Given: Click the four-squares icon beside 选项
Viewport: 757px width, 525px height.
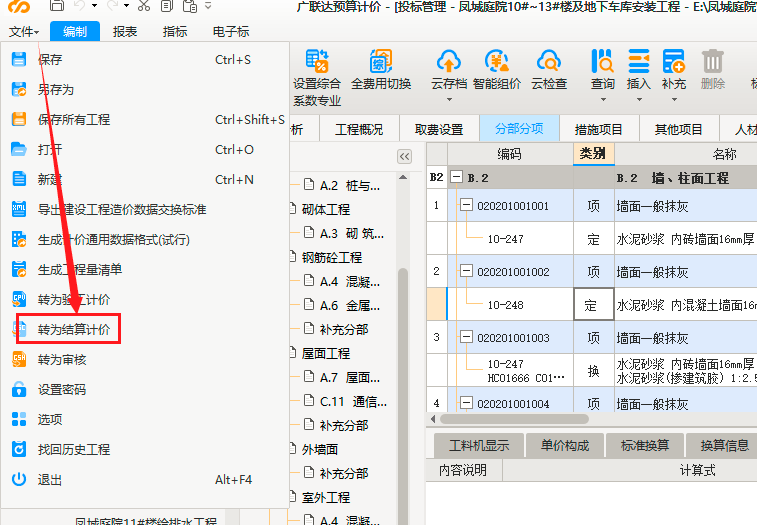Looking at the screenshot, I should click(19, 419).
